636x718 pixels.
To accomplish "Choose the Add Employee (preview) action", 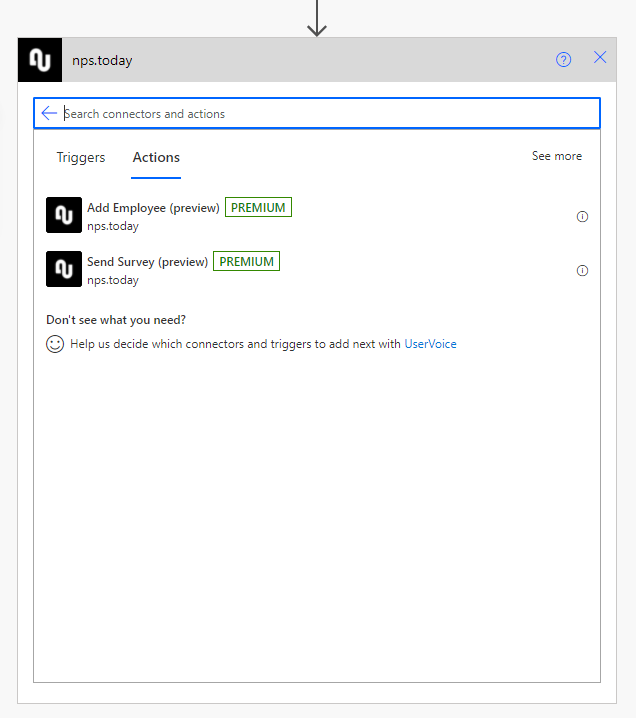I will (x=154, y=208).
